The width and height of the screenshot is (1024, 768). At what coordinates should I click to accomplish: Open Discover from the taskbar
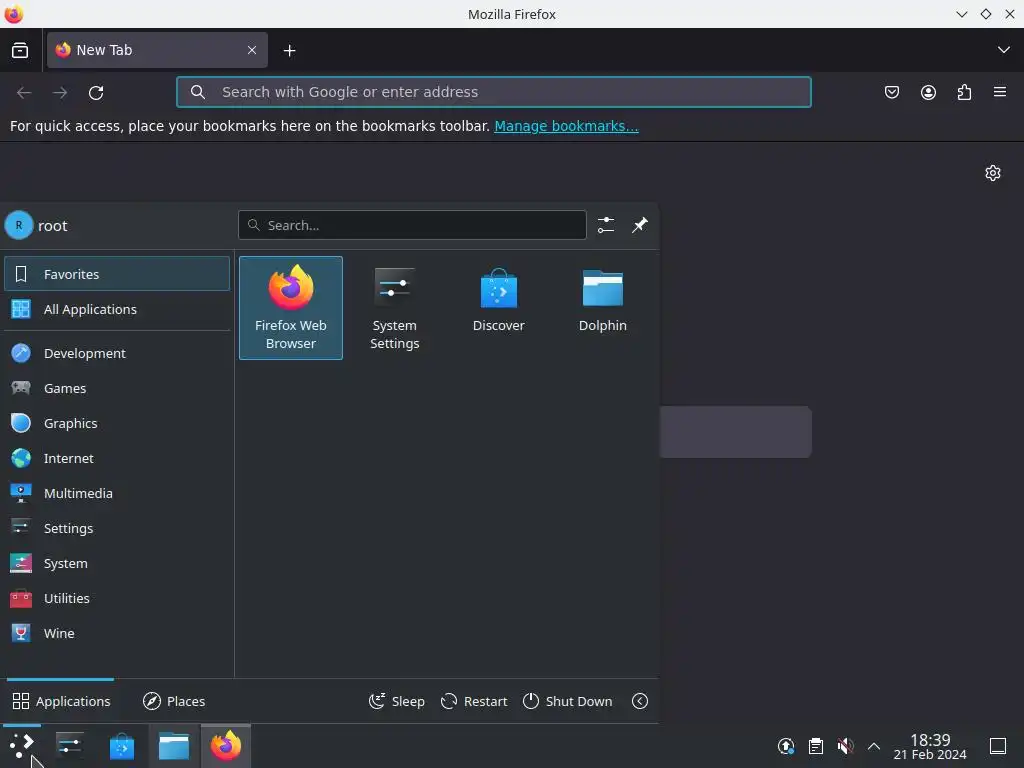tap(121, 745)
